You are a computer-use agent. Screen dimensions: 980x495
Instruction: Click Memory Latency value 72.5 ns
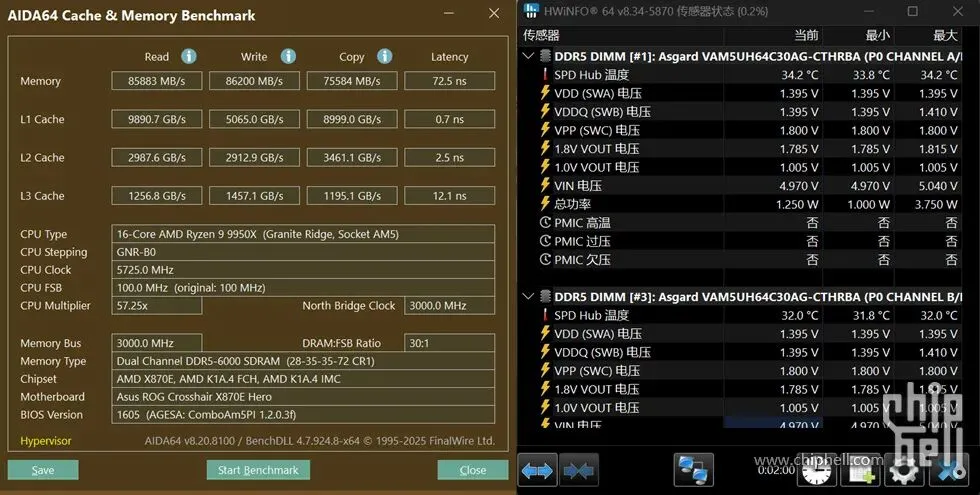[450, 81]
